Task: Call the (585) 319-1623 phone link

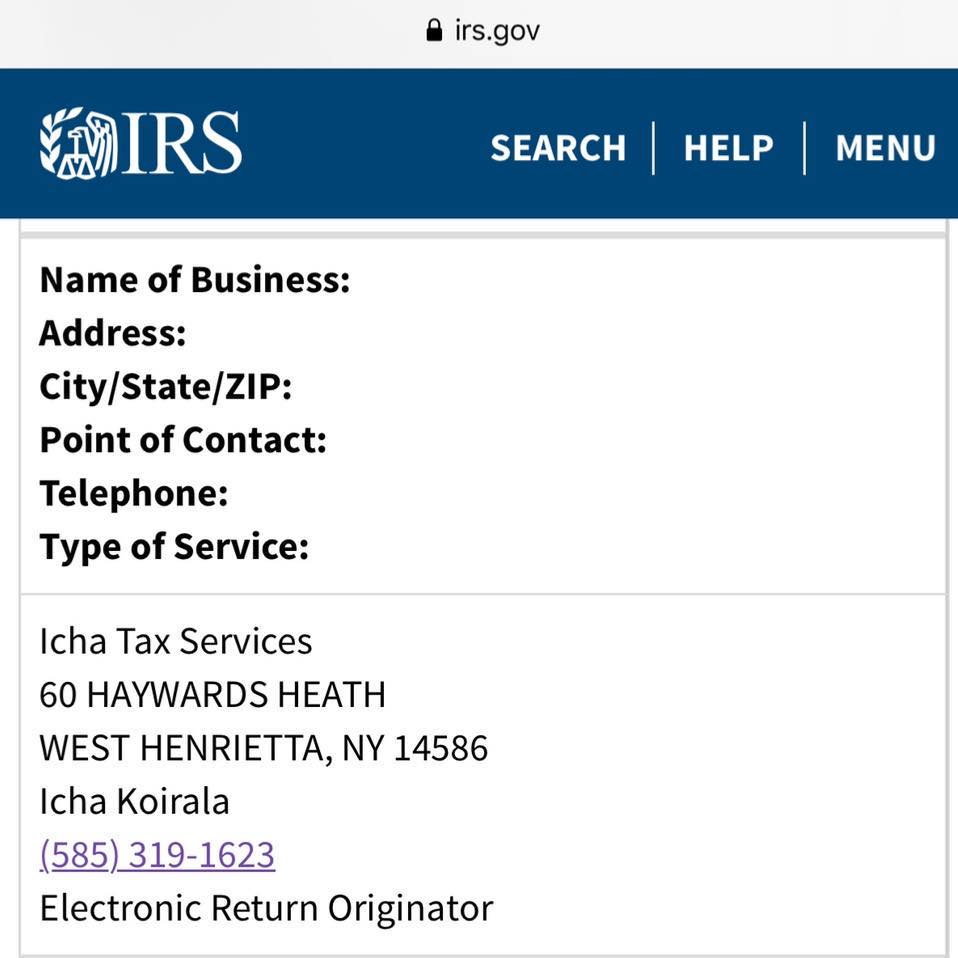Action: [157, 855]
